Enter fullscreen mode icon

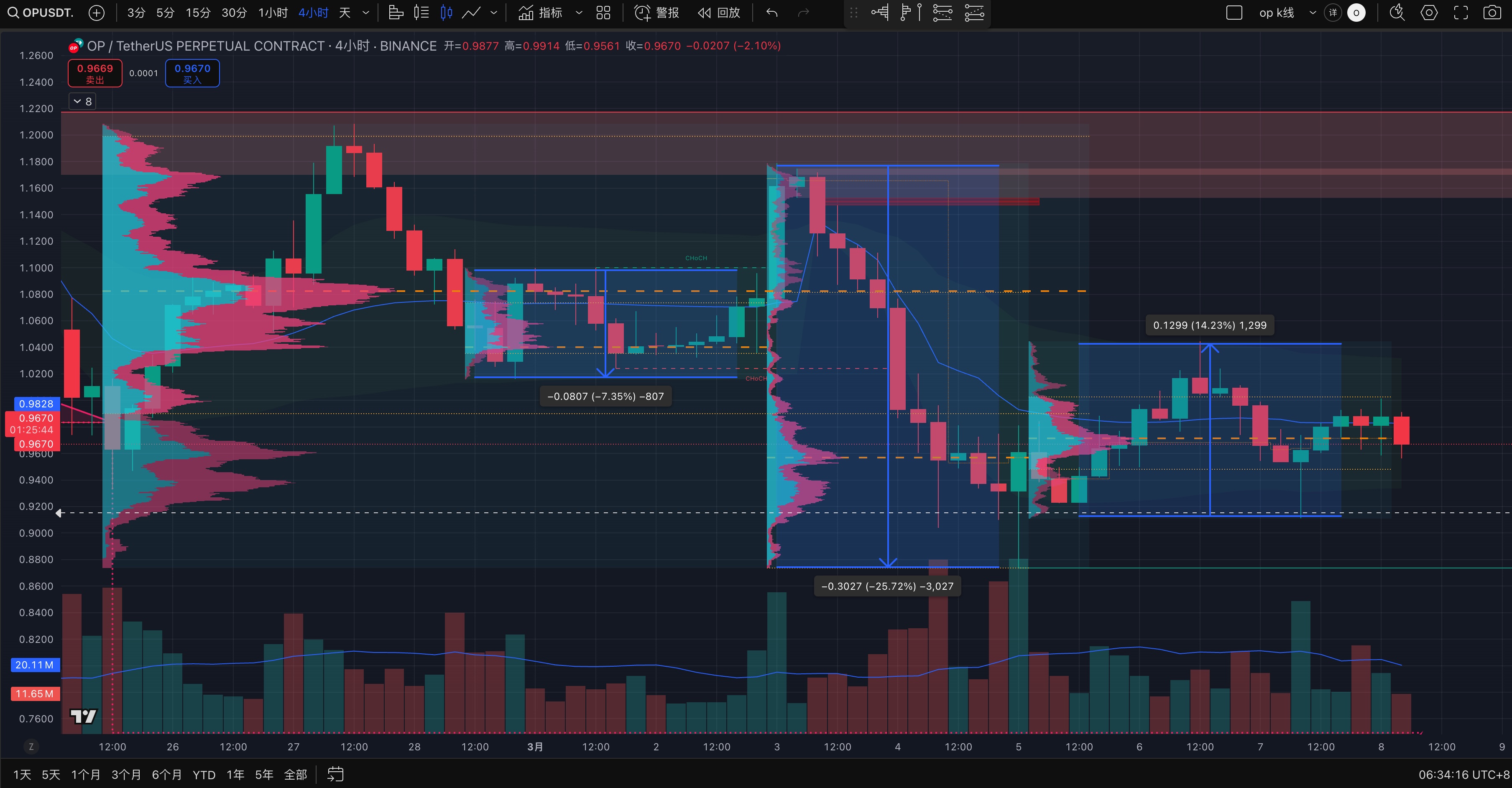point(1461,12)
